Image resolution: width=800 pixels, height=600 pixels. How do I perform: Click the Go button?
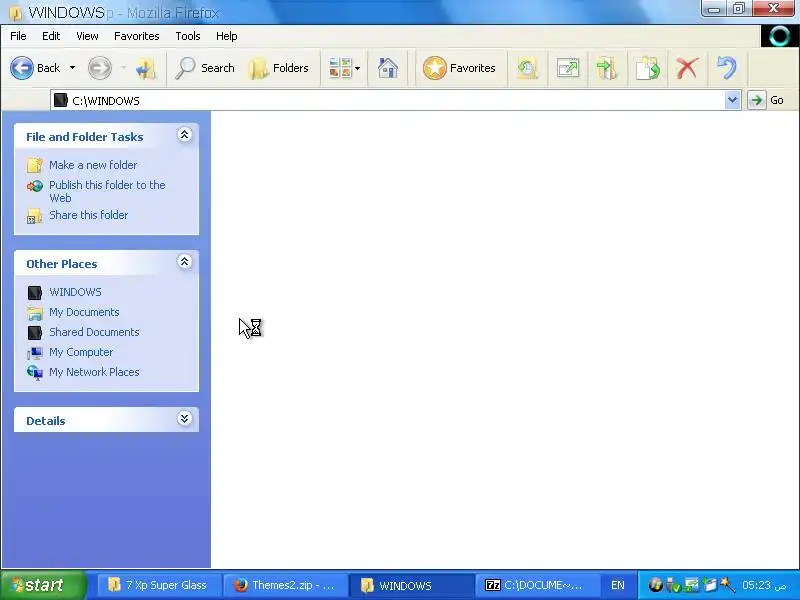coord(766,100)
